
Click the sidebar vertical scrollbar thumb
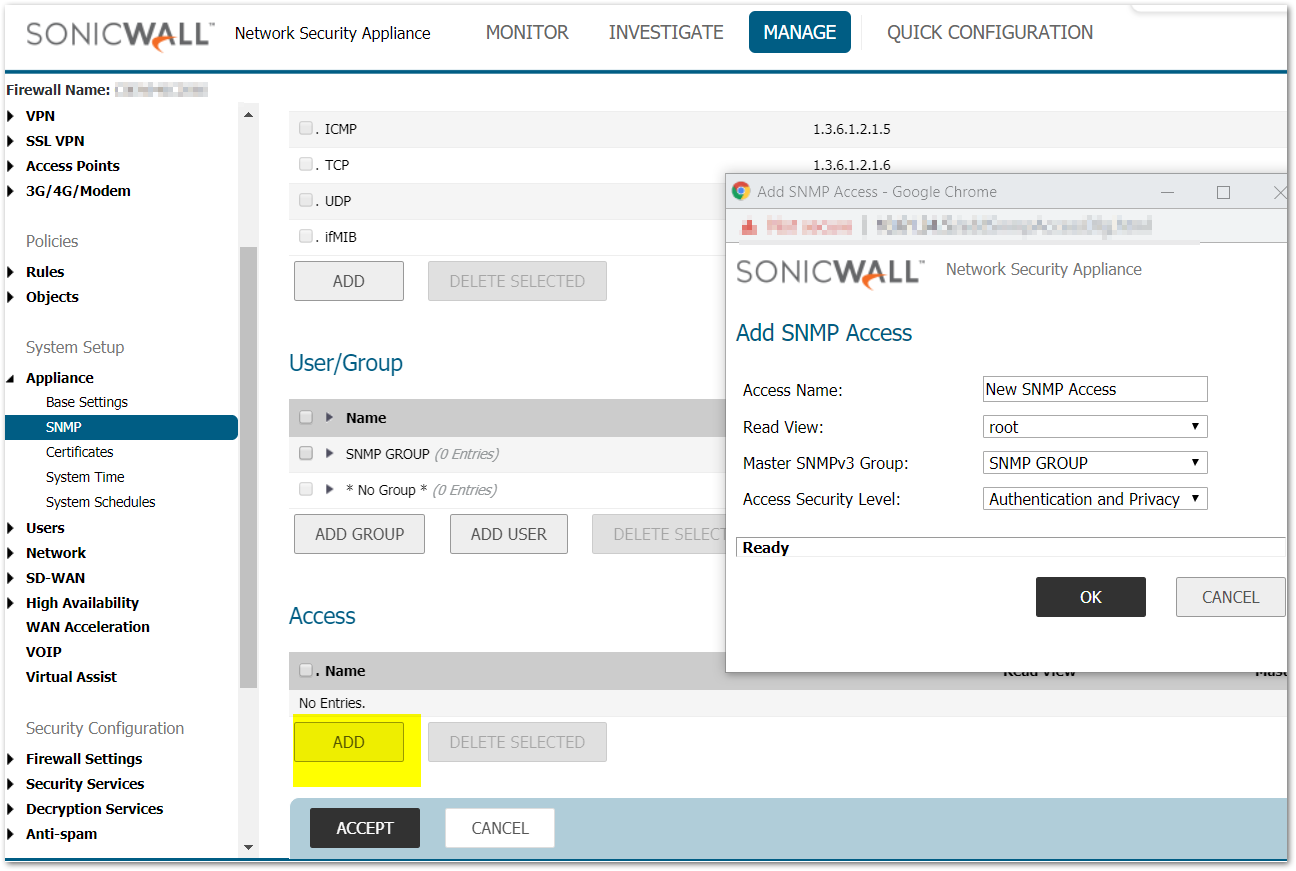pos(249,468)
